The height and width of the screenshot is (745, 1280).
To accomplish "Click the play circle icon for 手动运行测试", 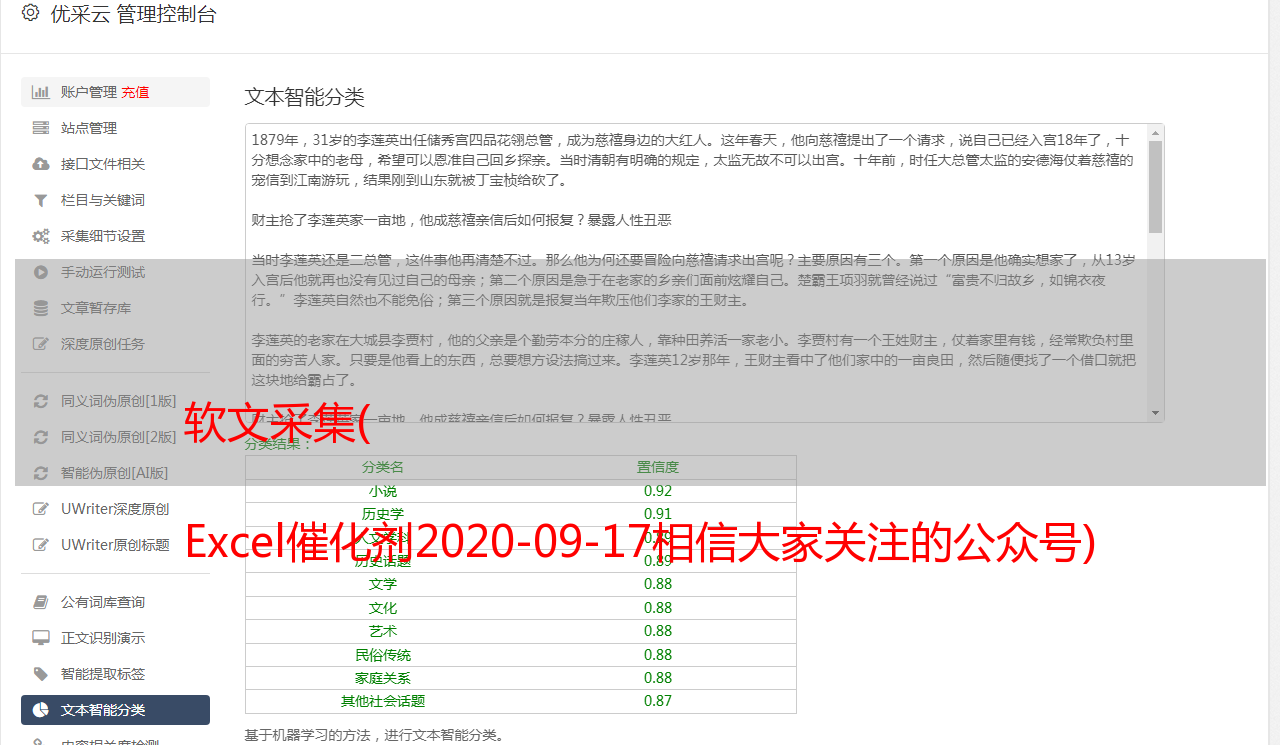I will point(41,272).
